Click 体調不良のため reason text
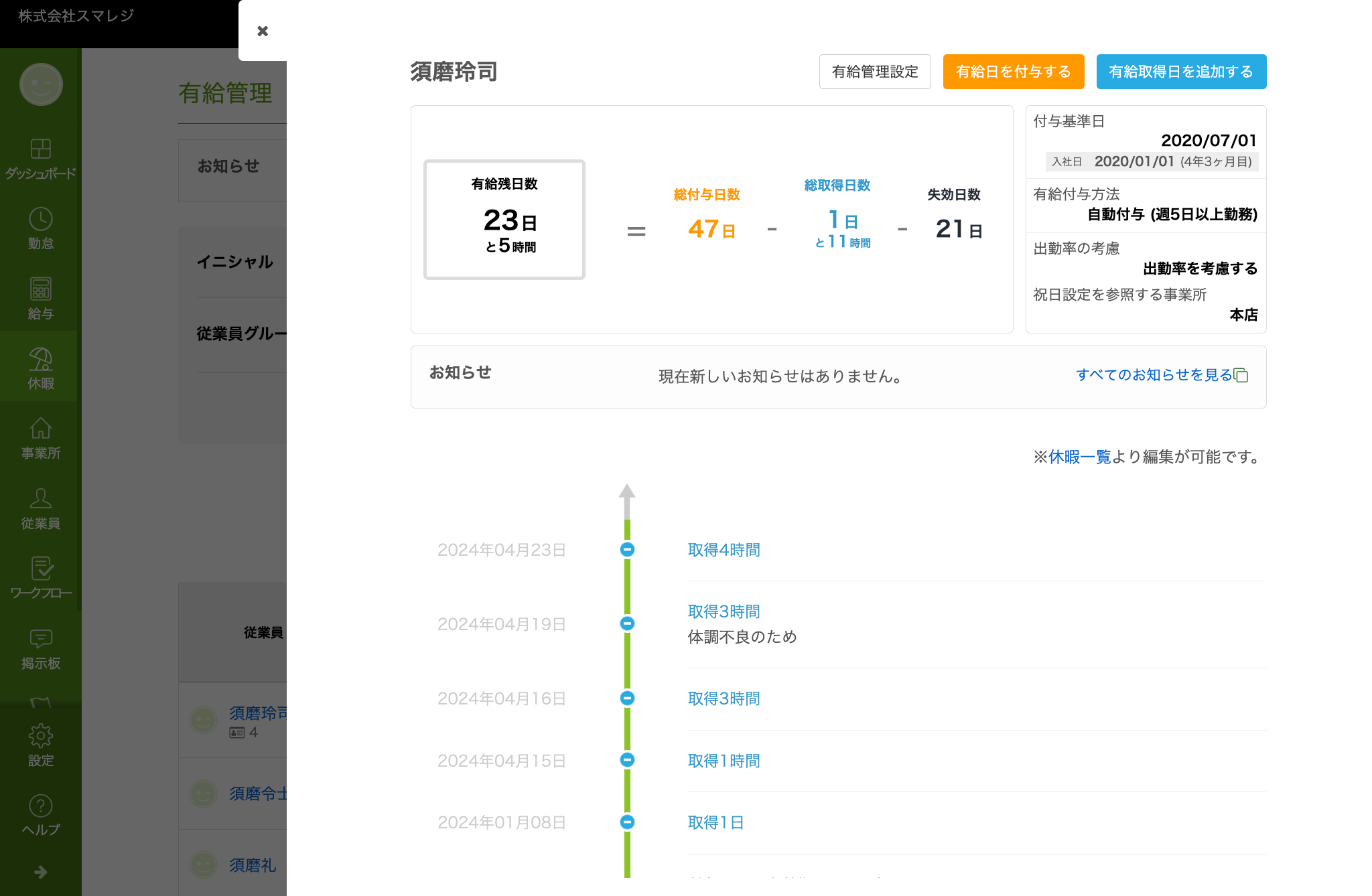The height and width of the screenshot is (896, 1372). click(742, 637)
